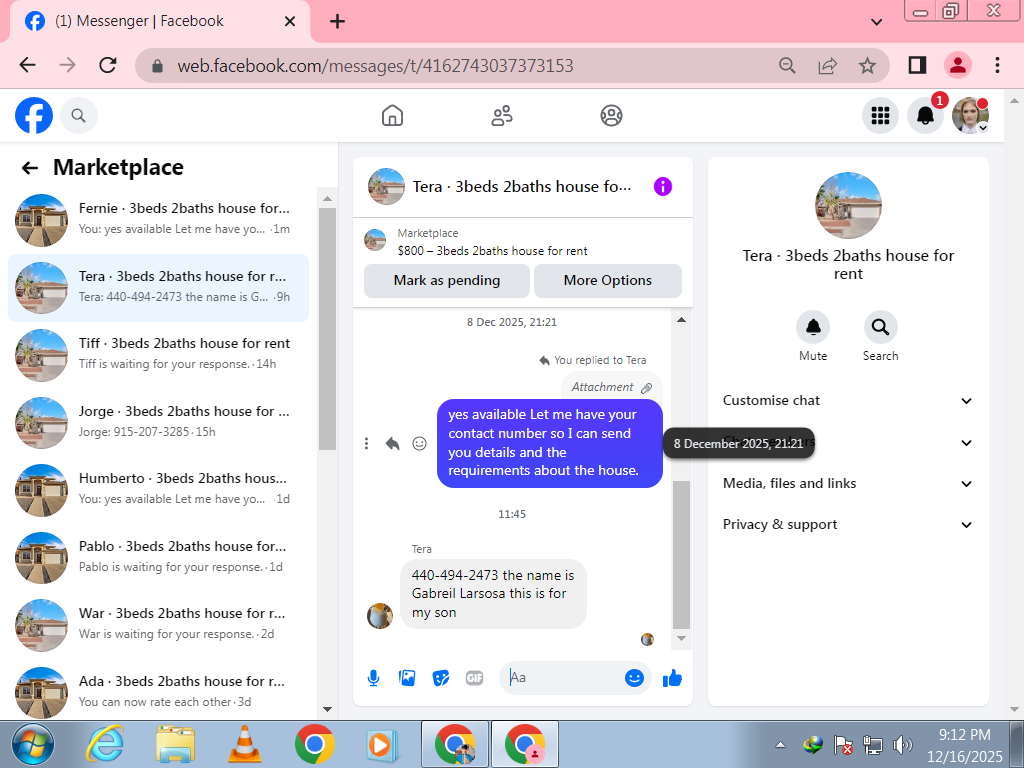Viewport: 1024px width, 768px height.
Task: Click the Facebook search magnifier icon
Action: [78, 116]
